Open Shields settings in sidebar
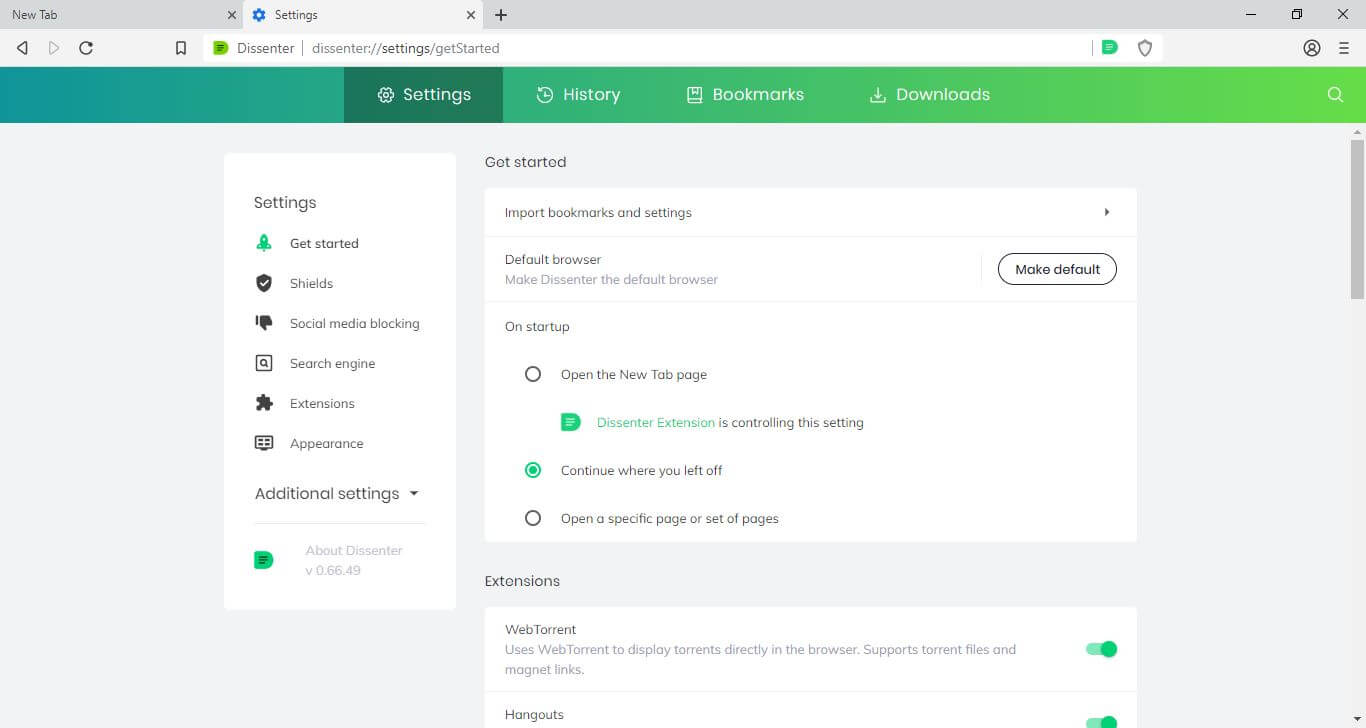 [311, 283]
